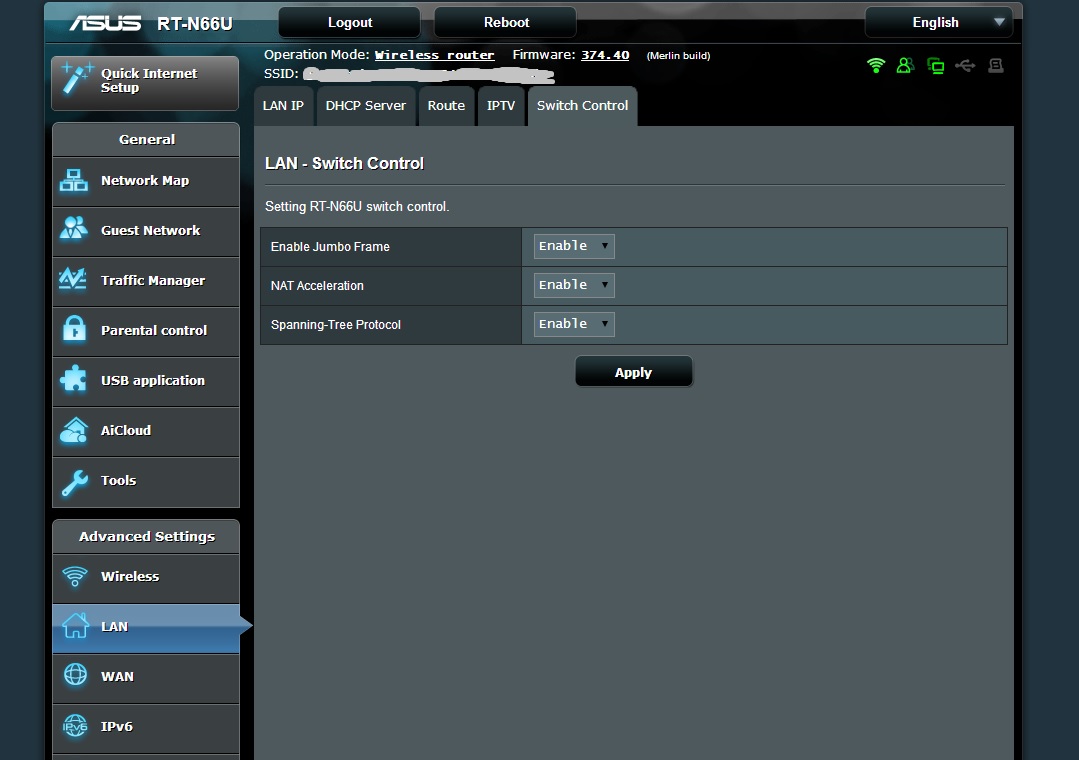Open the Spanning-Tree Protocol dropdown

(x=574, y=324)
